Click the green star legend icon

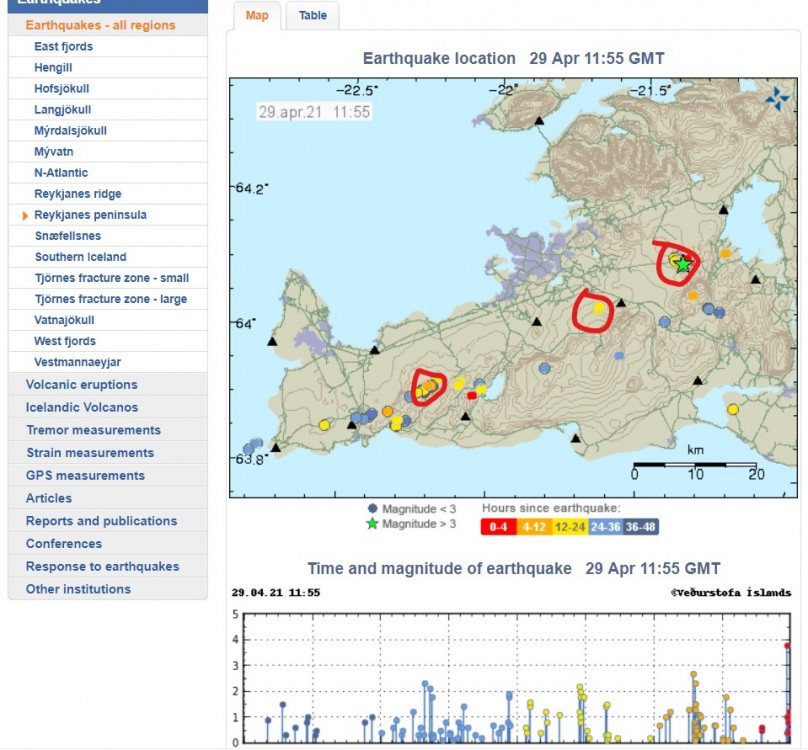[372, 523]
